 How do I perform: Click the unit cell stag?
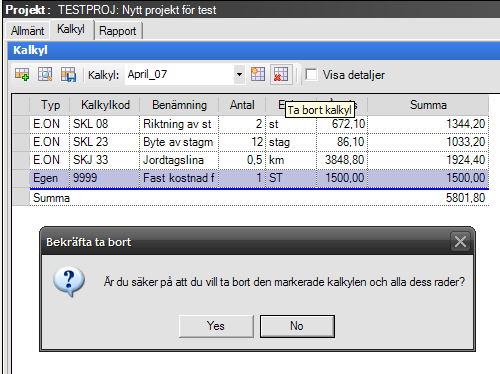(x=291, y=142)
